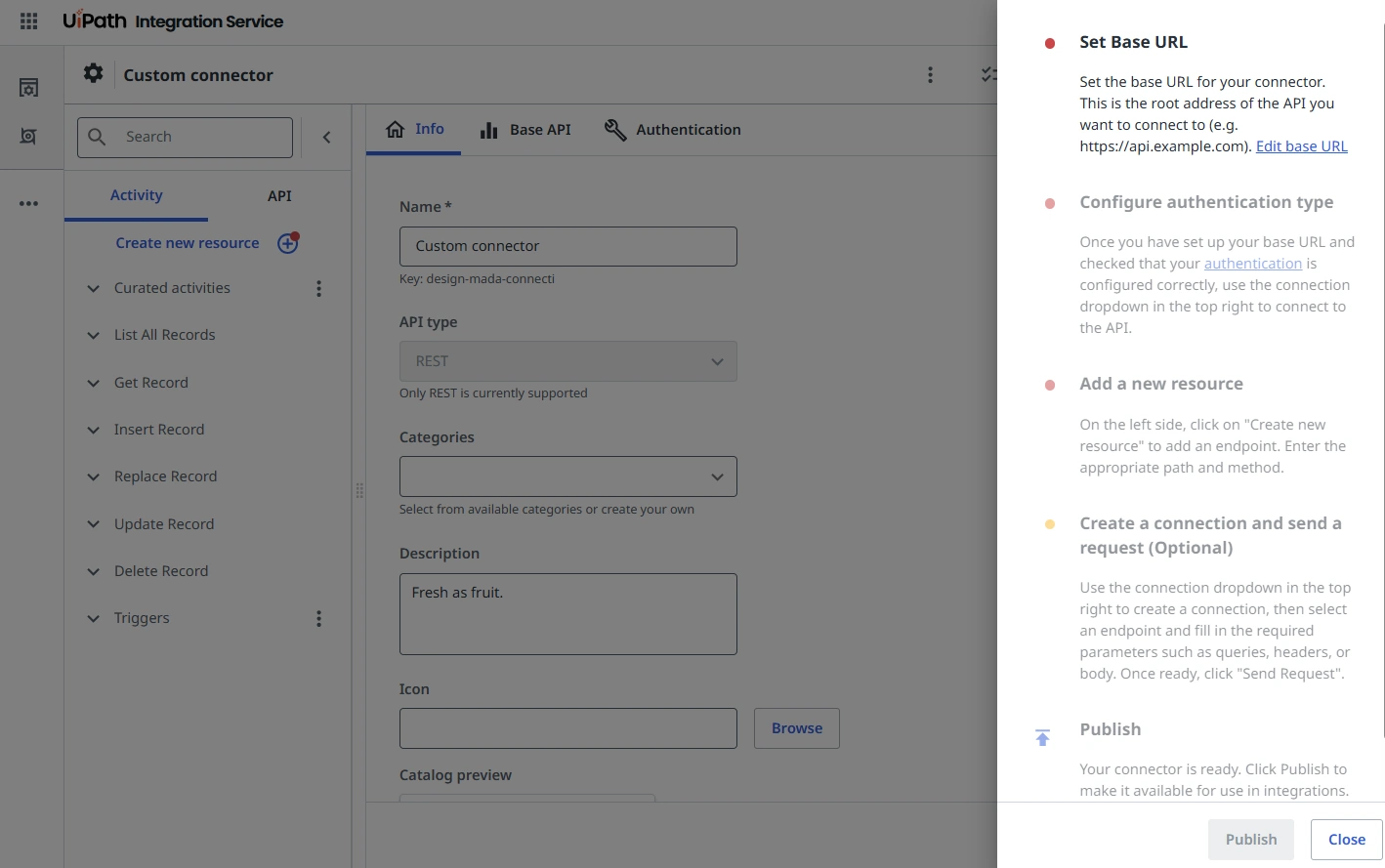The width and height of the screenshot is (1385, 868).
Task: Expand Insert Record item
Action: (x=94, y=430)
